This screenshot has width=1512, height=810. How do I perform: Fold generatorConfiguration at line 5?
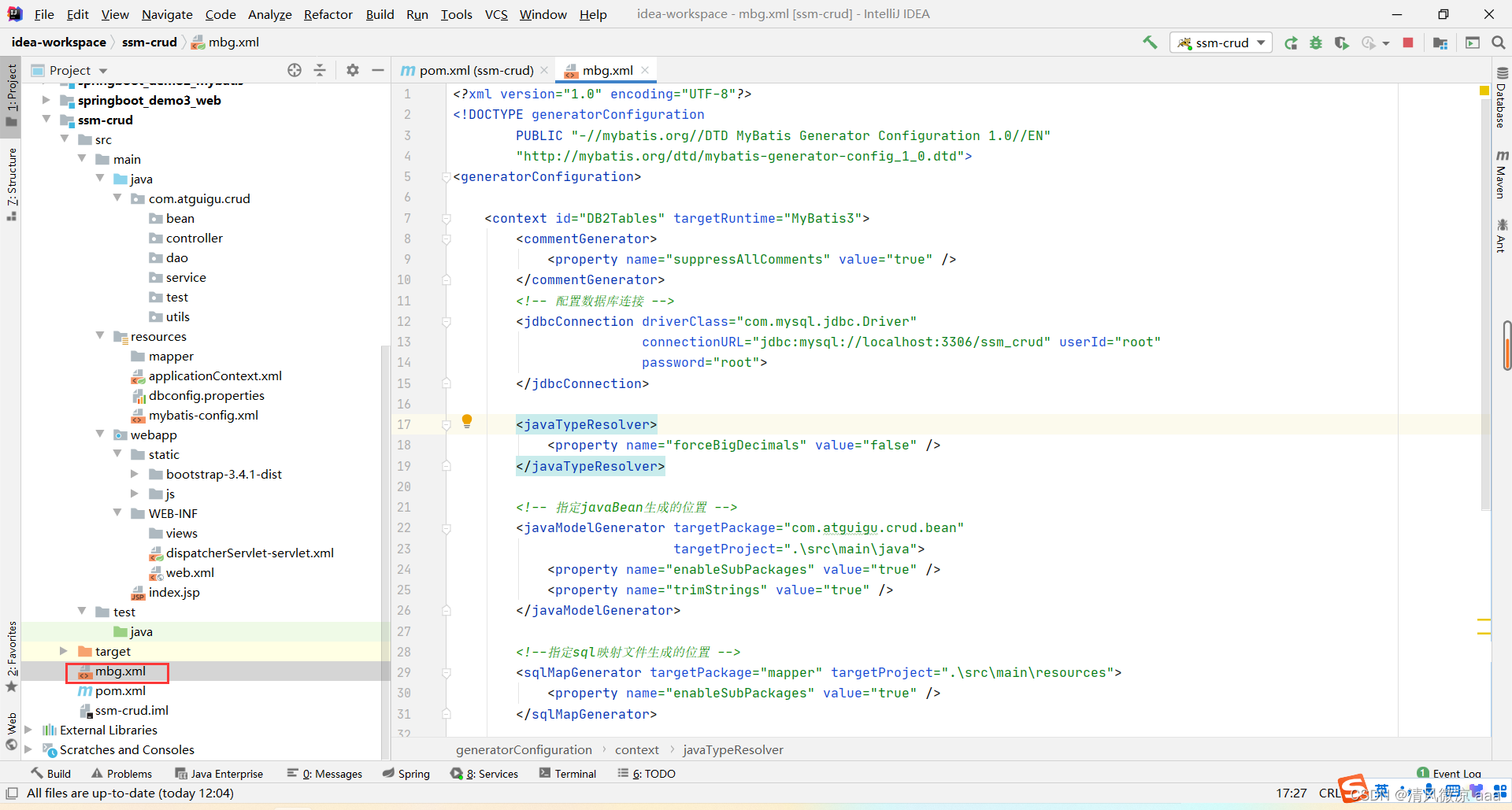(447, 177)
